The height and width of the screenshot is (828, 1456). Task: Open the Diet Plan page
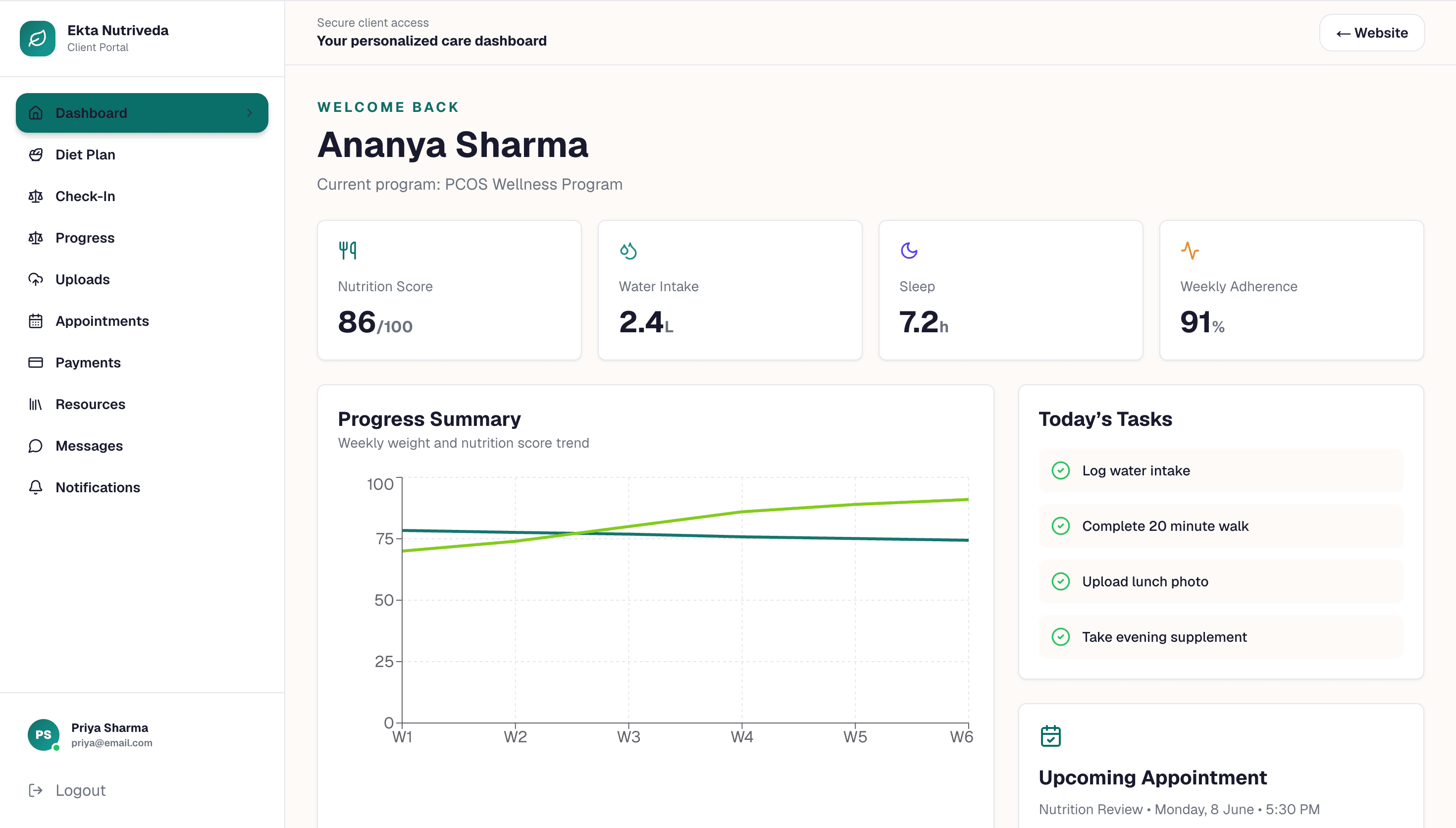pyautogui.click(x=142, y=155)
